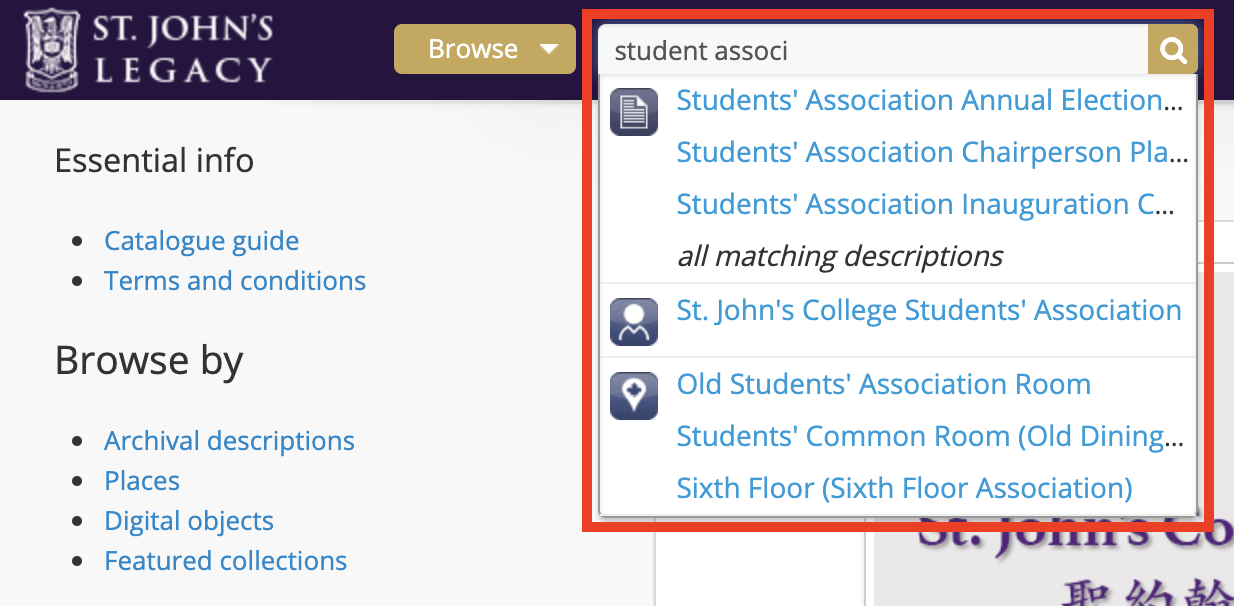Click the St. John's Legacy crest logo
The width and height of the screenshot is (1234, 606).
[52, 49]
